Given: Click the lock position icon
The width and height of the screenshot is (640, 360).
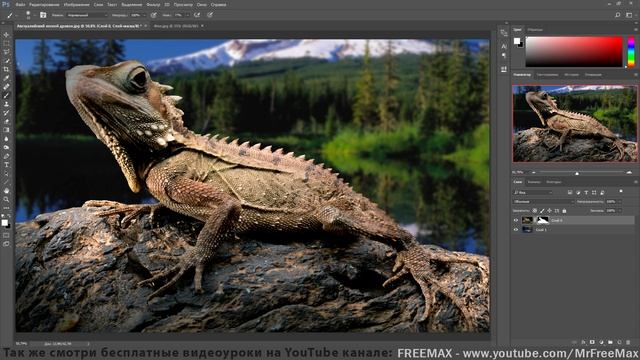Looking at the screenshot, I should click(549, 211).
